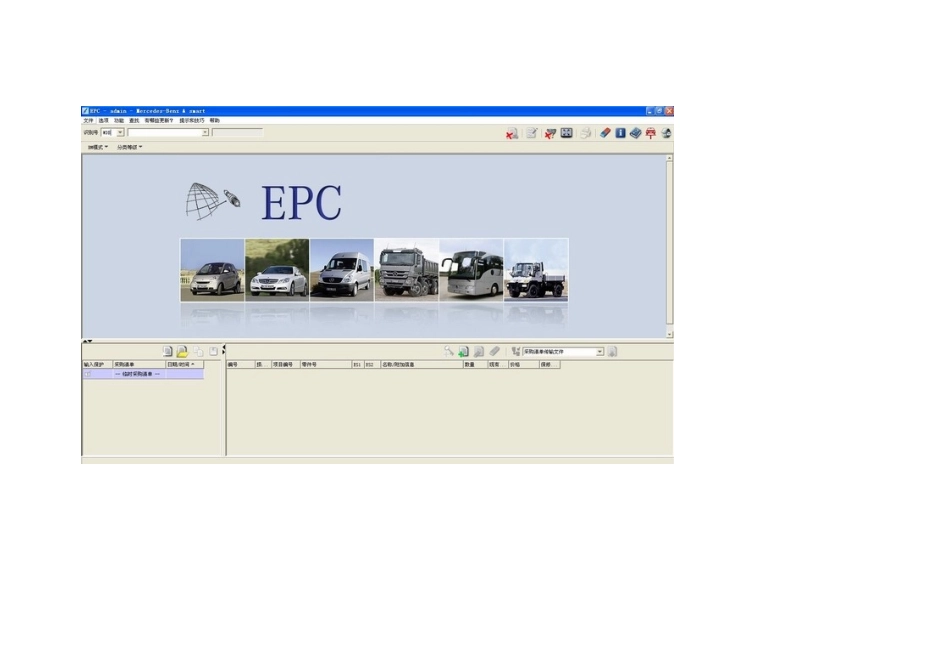
Task: Click the fullscreen expand arrows icon
Action: [566, 133]
